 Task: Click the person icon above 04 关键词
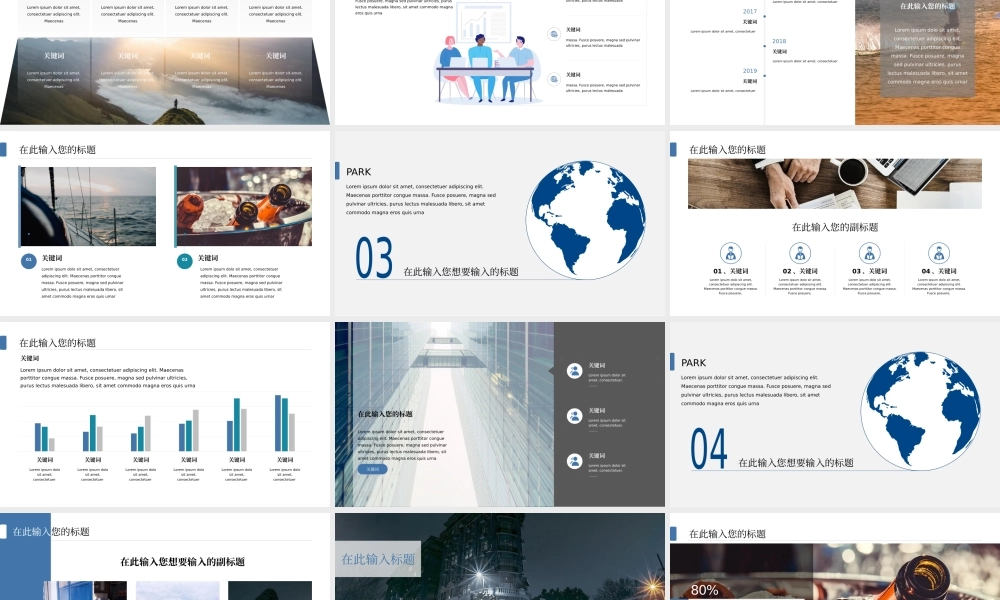pyautogui.click(x=938, y=253)
